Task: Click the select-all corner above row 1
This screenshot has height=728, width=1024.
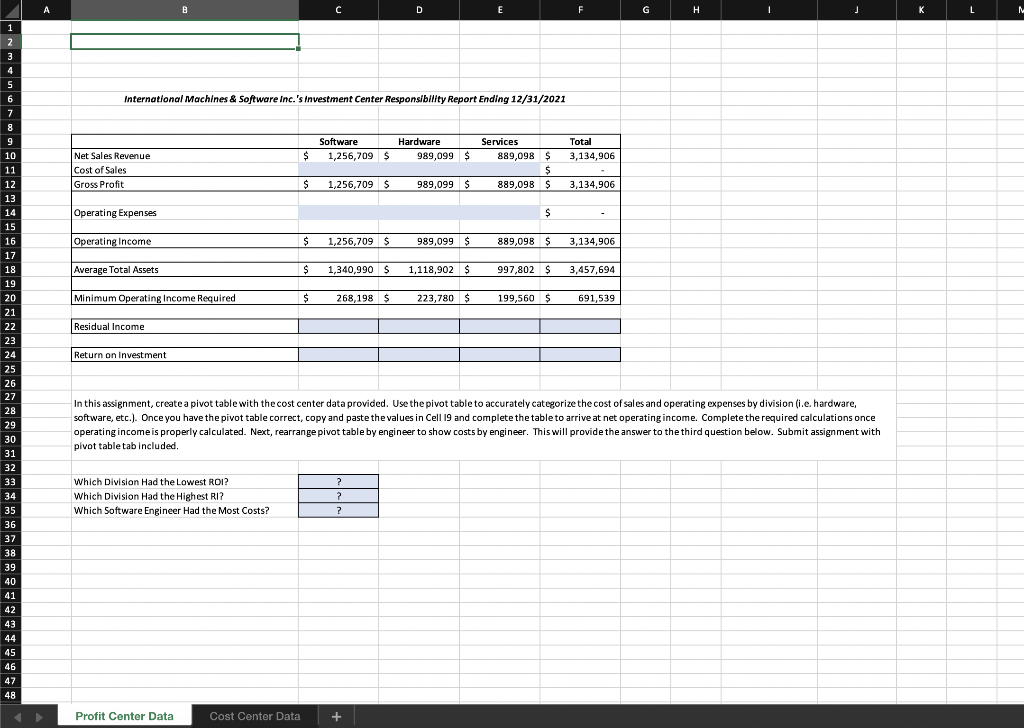Action: tap(10, 10)
